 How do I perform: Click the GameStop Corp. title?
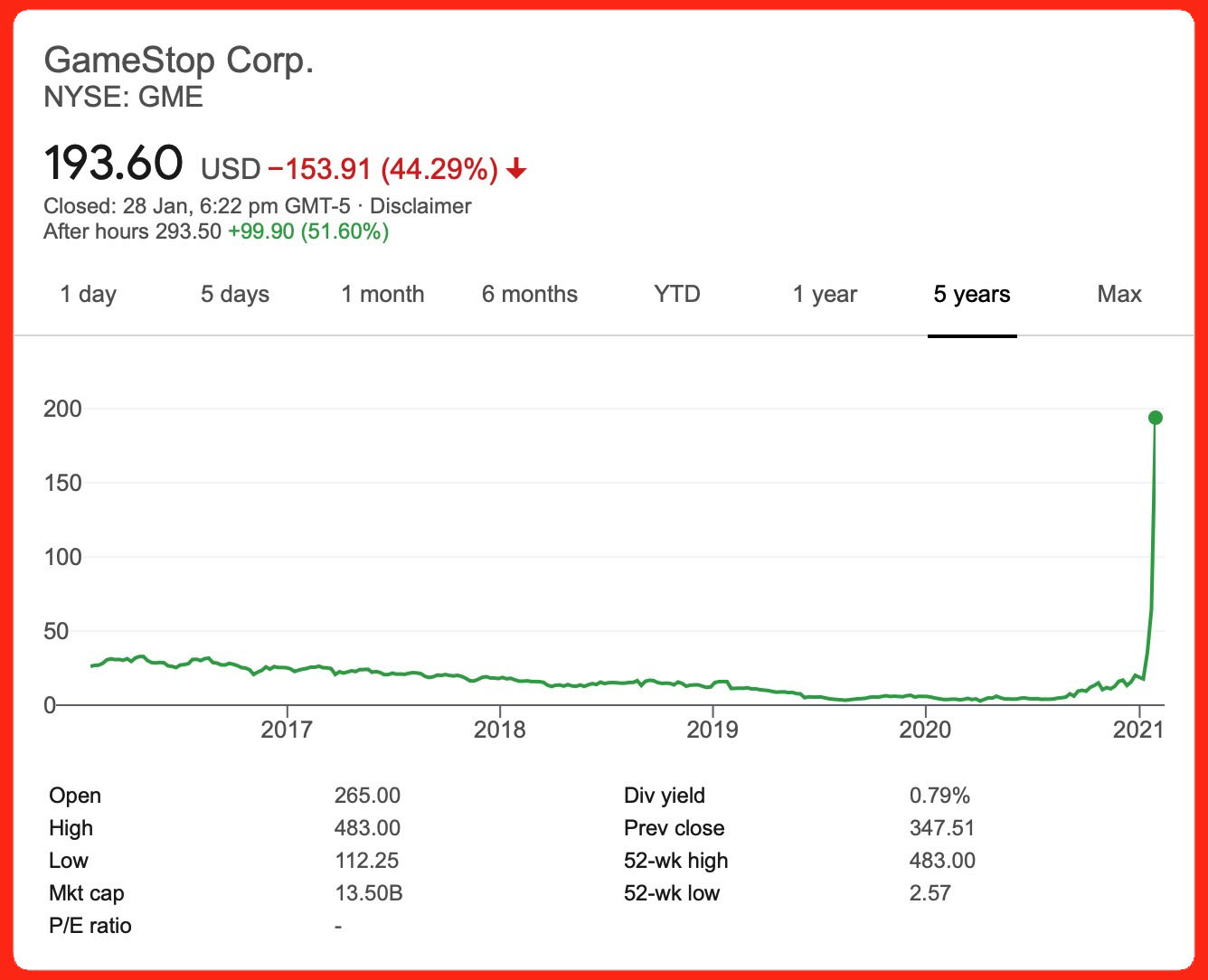pos(179,61)
